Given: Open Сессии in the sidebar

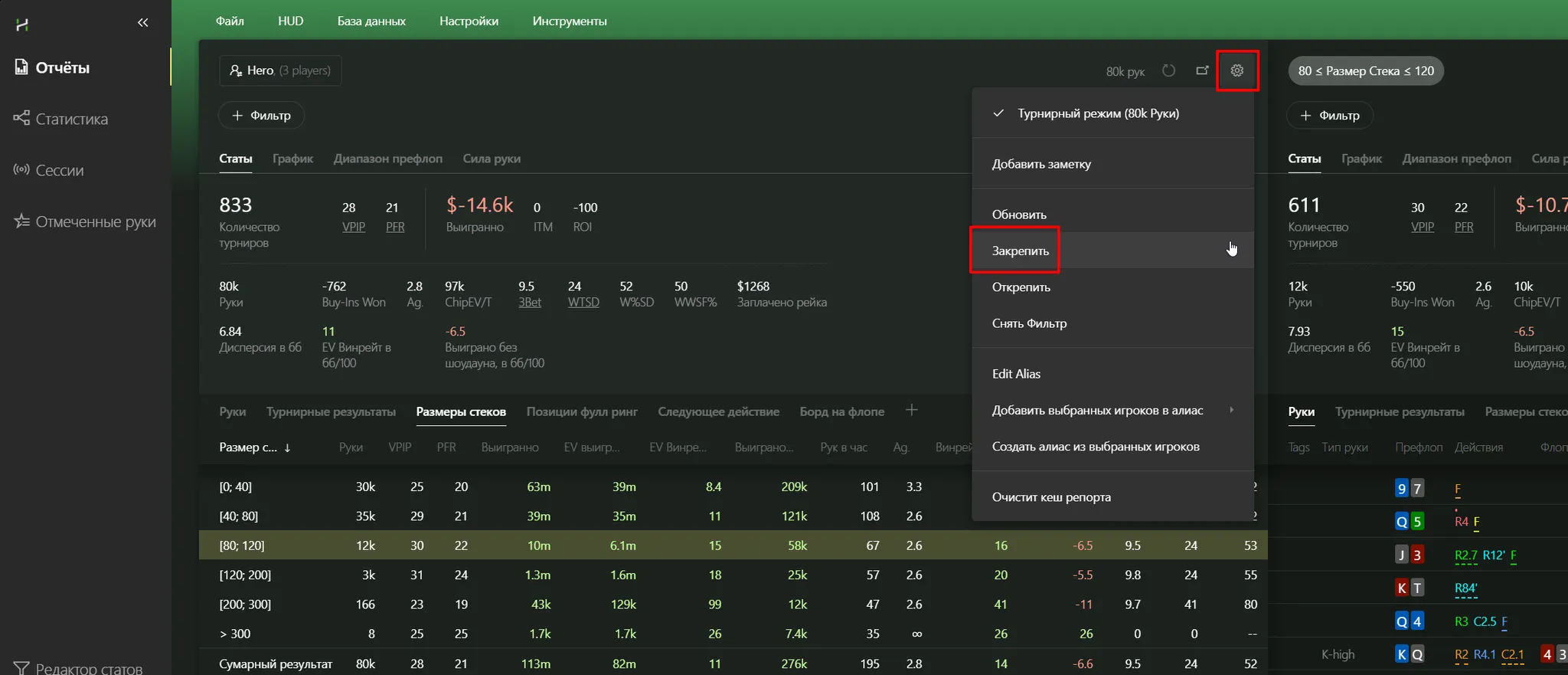Looking at the screenshot, I should pyautogui.click(x=60, y=170).
